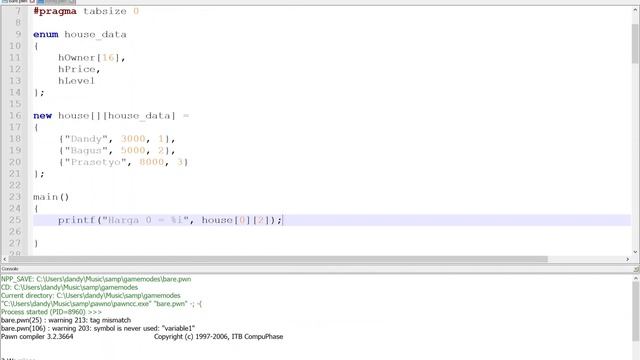Image resolution: width=640 pixels, height=360 pixels.
Task: Click the console vertical scrollbar thumb
Action: pyautogui.click(x=636, y=311)
